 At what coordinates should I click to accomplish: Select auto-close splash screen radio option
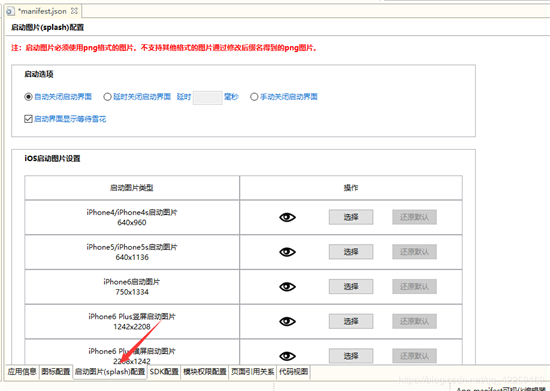(28, 97)
